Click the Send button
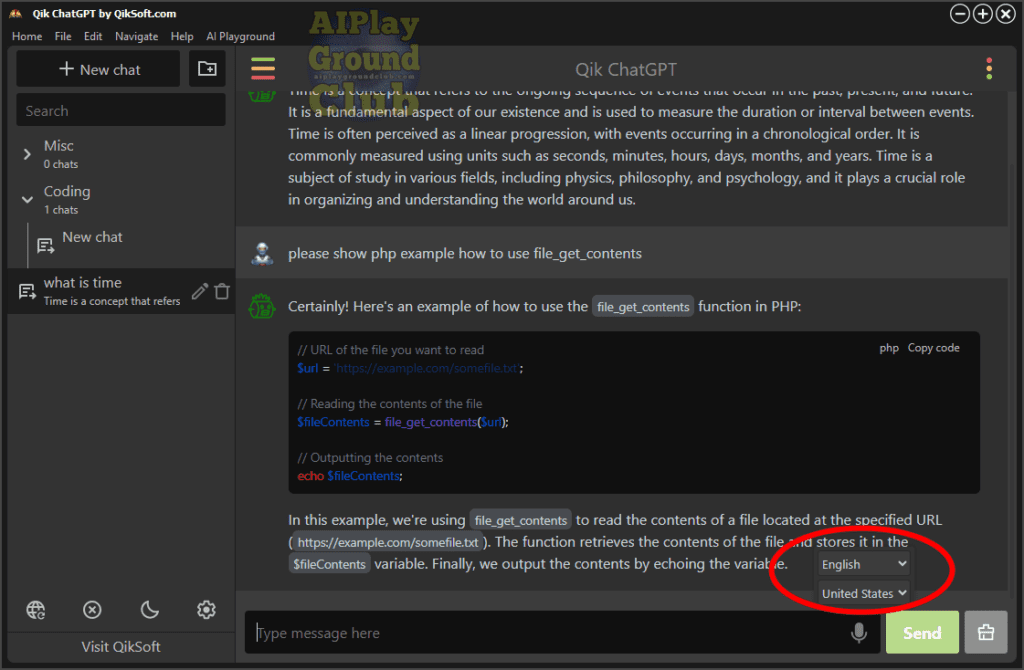 922,632
